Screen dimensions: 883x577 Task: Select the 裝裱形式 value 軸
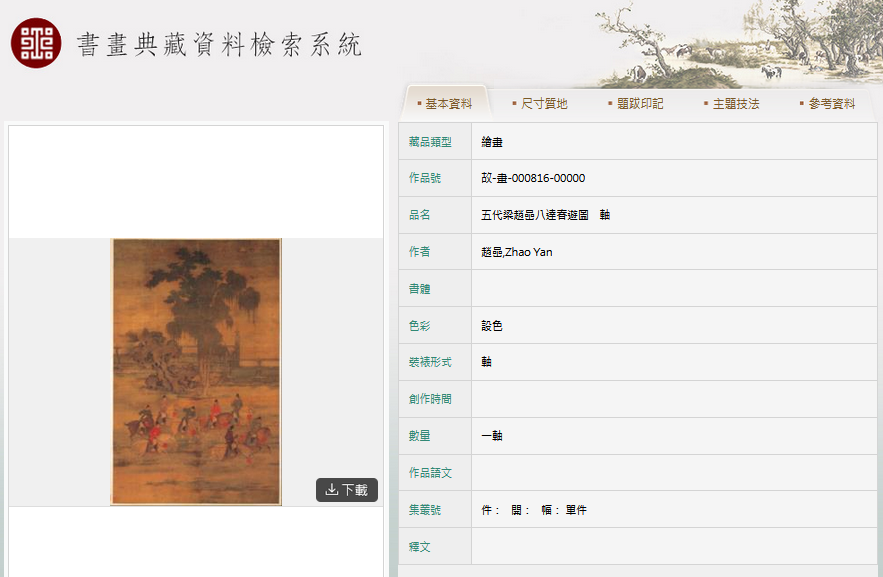pyautogui.click(x=487, y=361)
